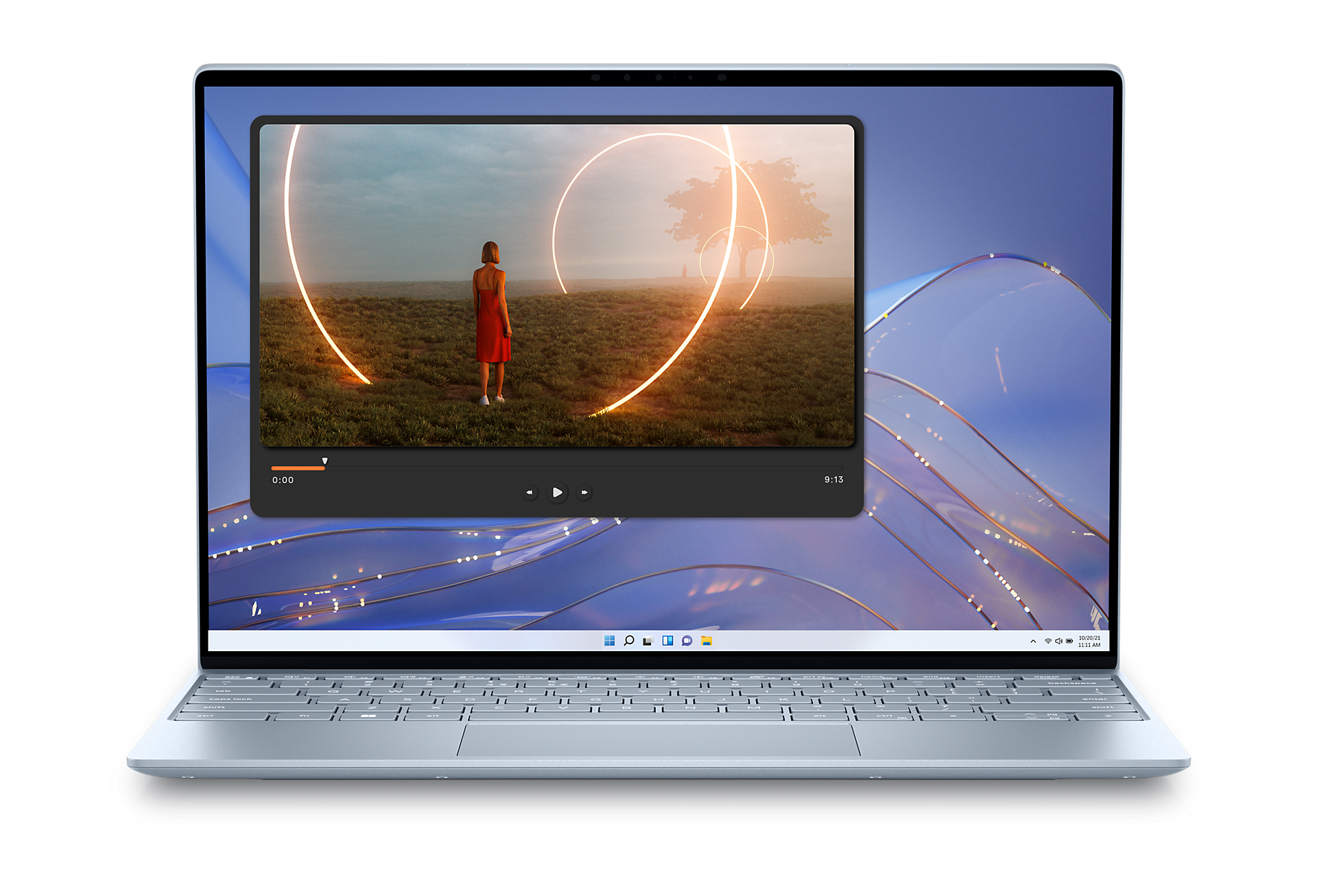The image size is (1317, 896).
Task: Click the 0:00 elapsed time label
Action: [x=283, y=480]
